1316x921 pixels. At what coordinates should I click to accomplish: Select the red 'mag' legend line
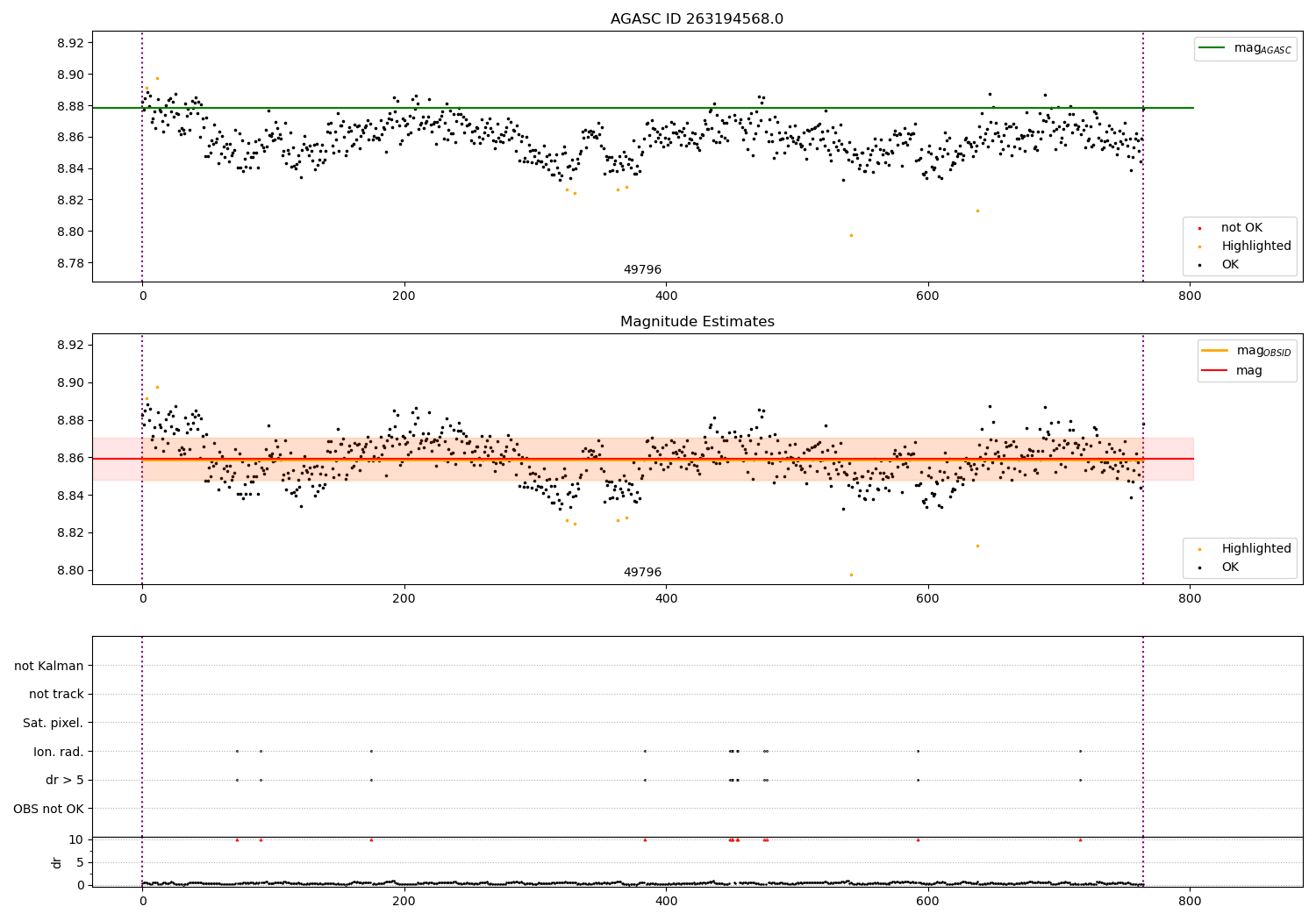tap(1215, 370)
